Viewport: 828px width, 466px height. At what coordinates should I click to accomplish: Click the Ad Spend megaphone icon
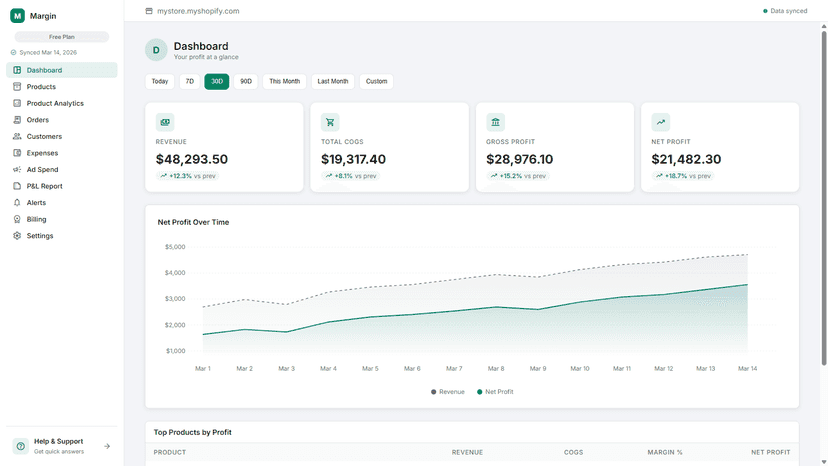point(17,170)
